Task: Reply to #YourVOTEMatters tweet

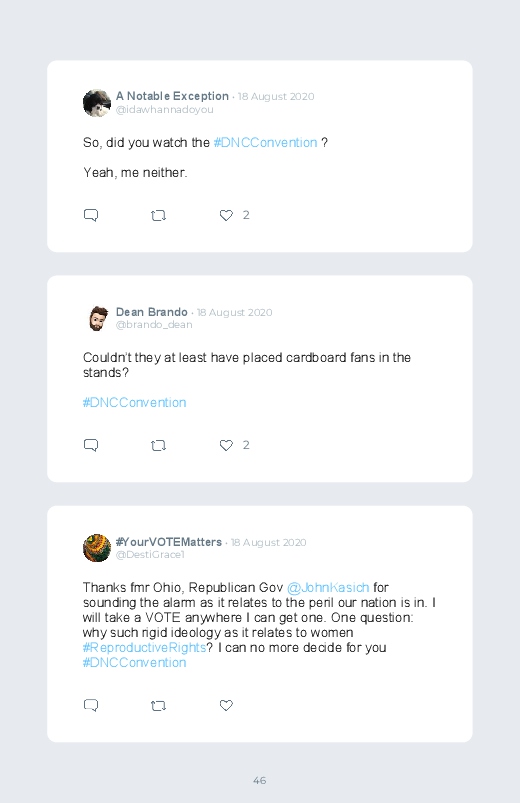Action: 91,705
